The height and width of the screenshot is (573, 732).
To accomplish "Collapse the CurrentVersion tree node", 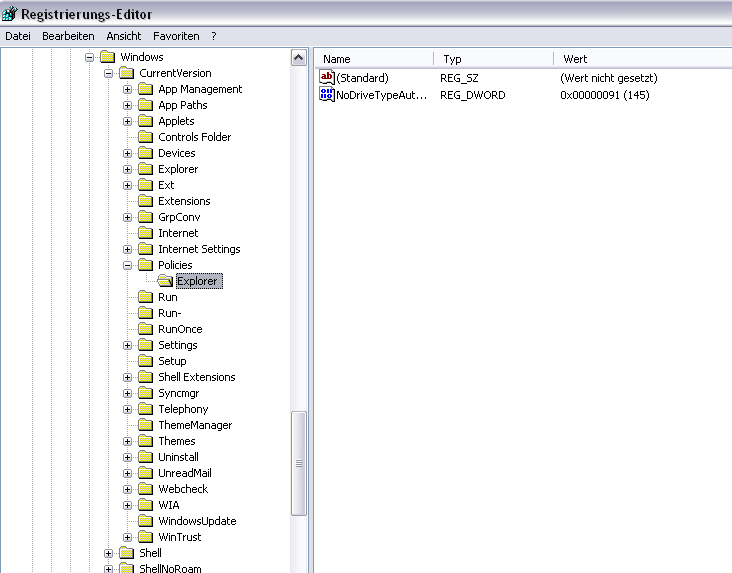I will coord(108,73).
